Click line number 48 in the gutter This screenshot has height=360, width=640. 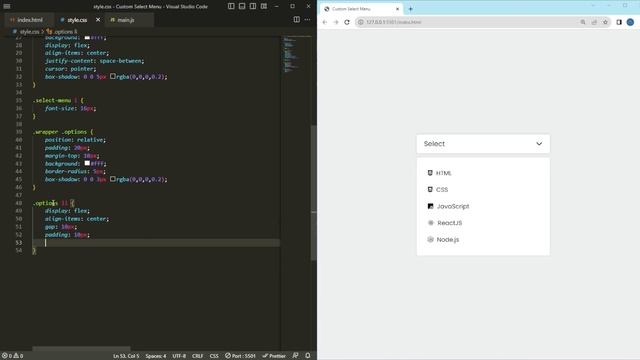[19, 203]
